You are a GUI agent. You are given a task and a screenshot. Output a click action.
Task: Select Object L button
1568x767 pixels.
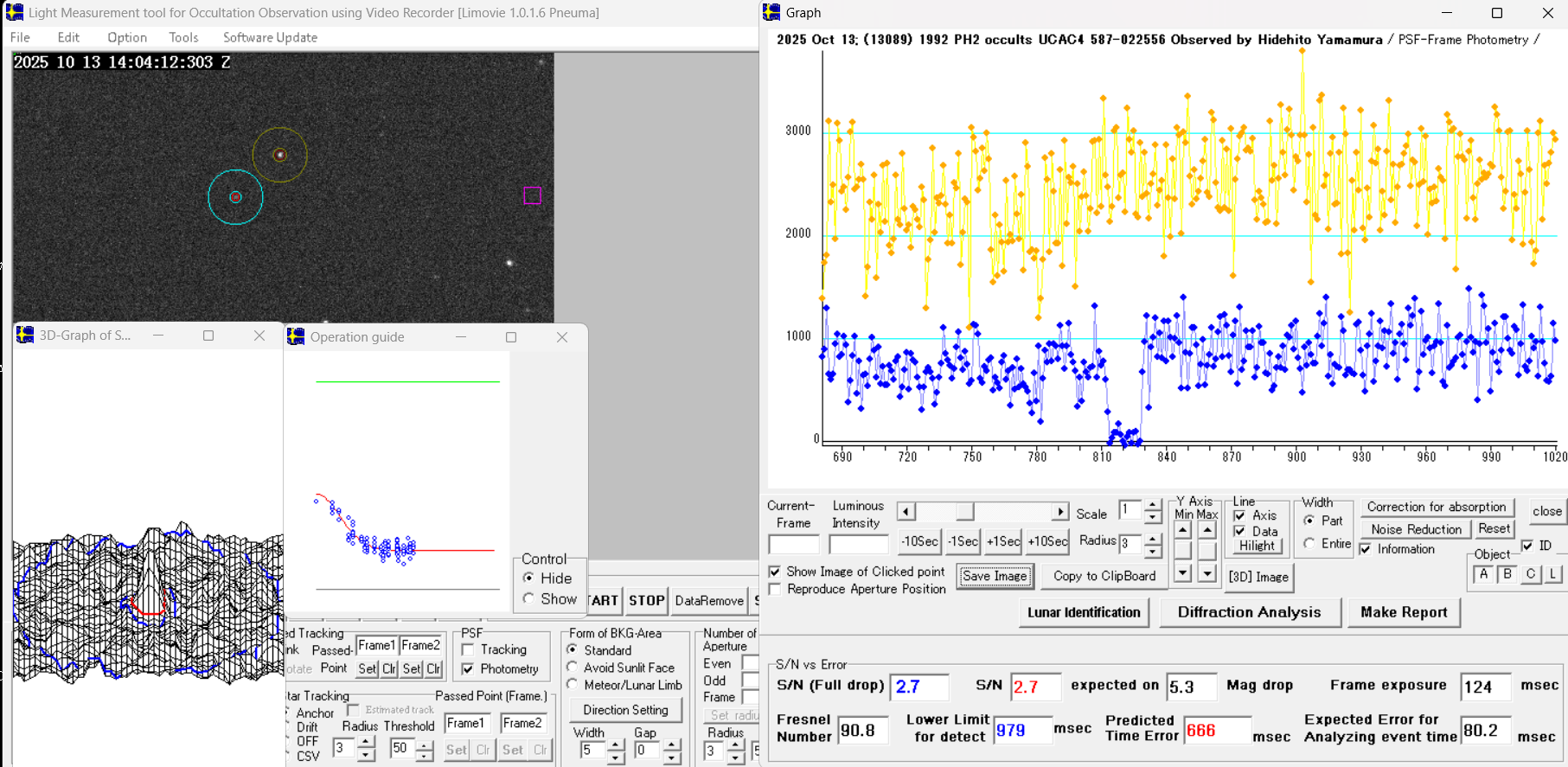[1553, 574]
